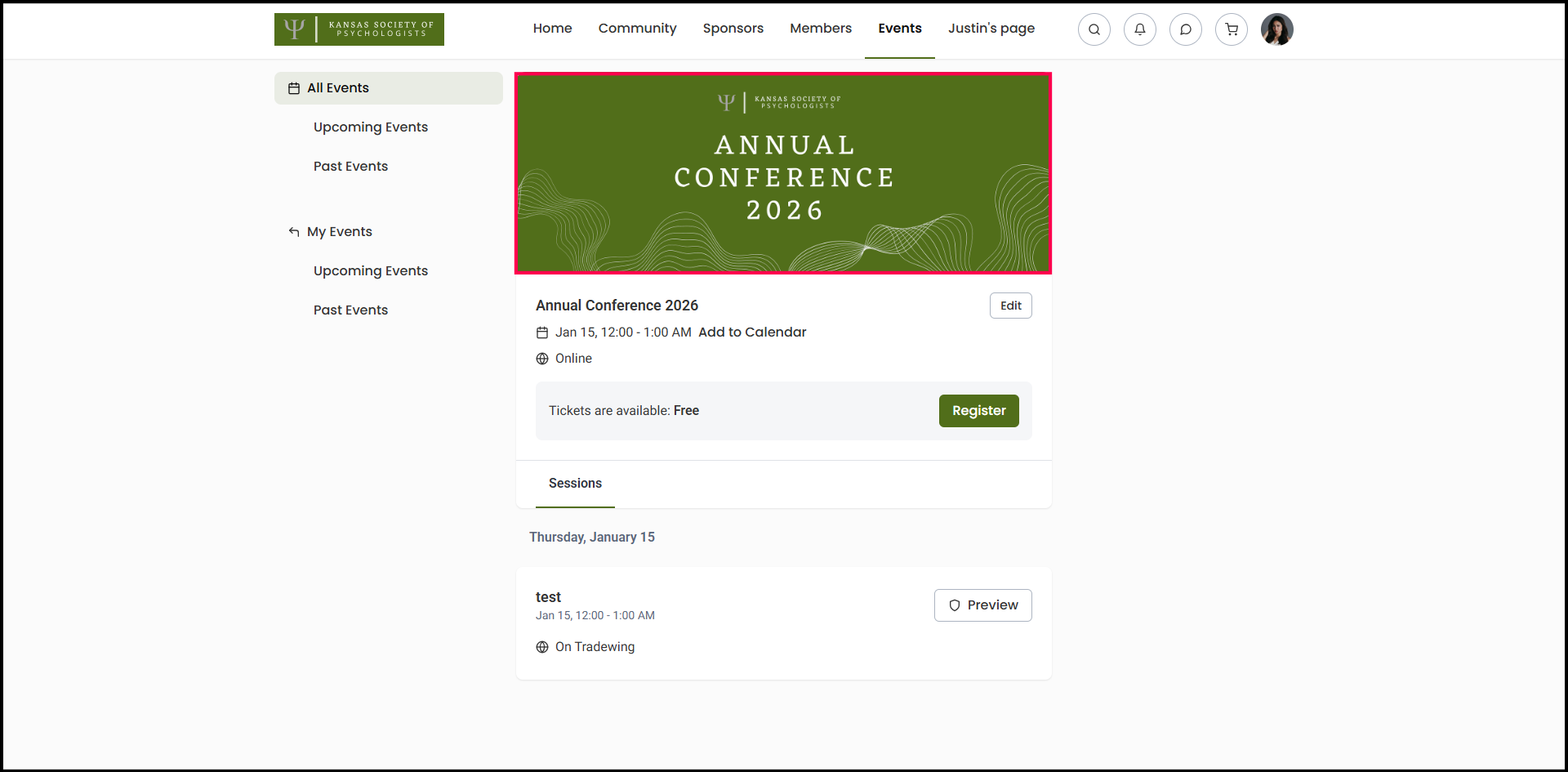Go to the Home menu item
Viewport: 1568px width, 772px height.
pos(552,29)
